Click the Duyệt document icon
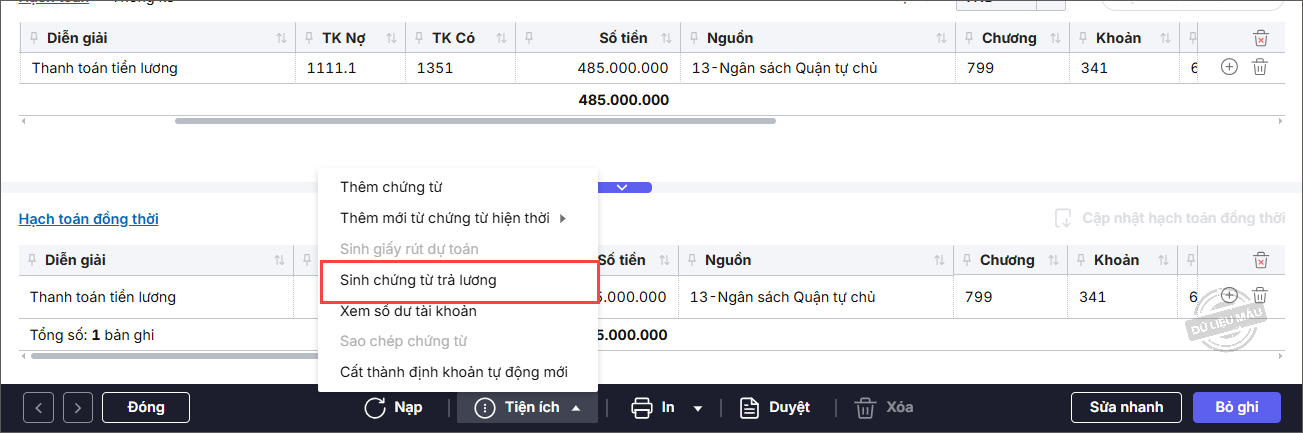 [x=750, y=407]
